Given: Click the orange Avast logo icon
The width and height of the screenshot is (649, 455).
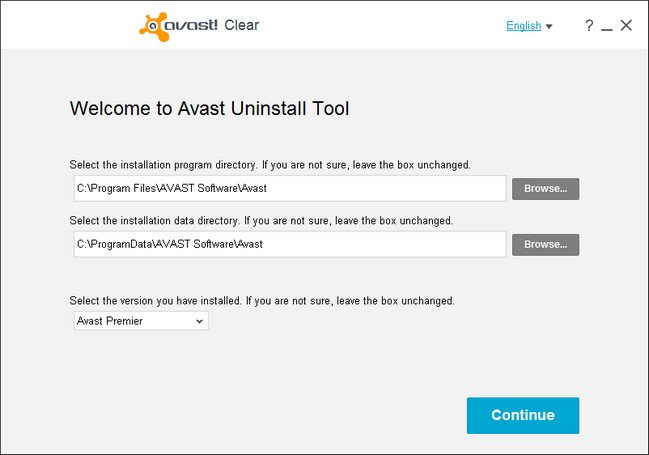Looking at the screenshot, I should coord(154,26).
